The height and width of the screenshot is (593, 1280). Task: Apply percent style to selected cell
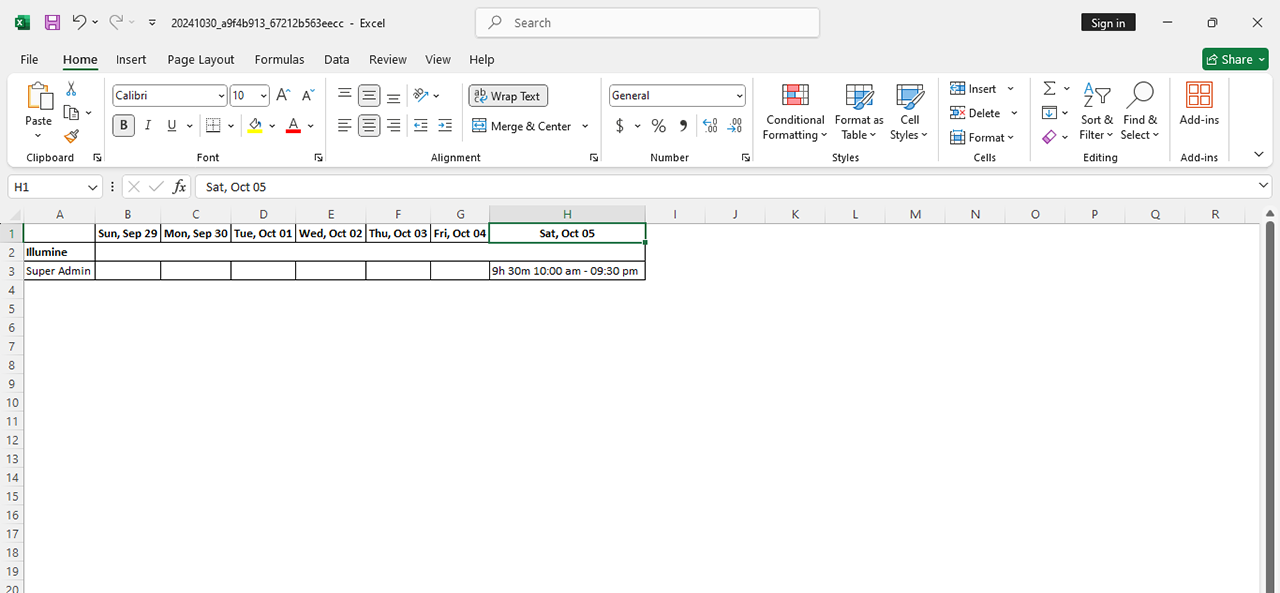(x=658, y=126)
